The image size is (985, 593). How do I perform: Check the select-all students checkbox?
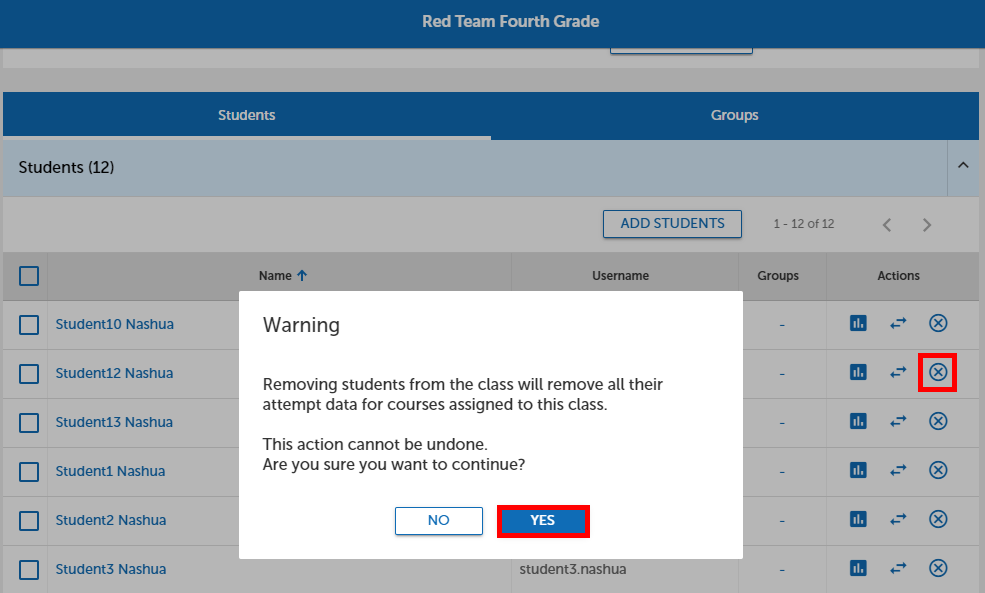tap(28, 275)
